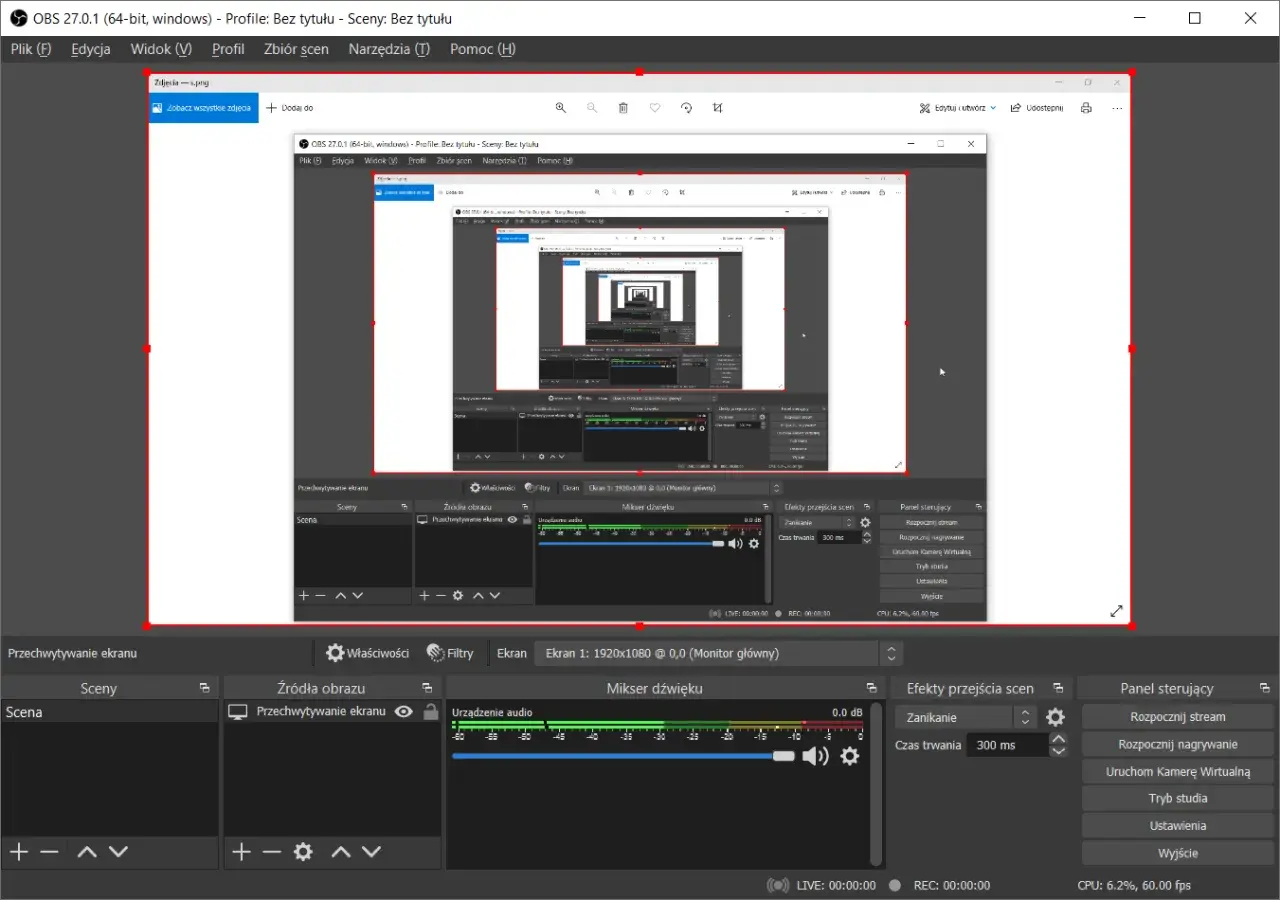Click the zoom-in magnifier in the previewed Photos window
The height and width of the screenshot is (900, 1280).
[x=561, y=108]
